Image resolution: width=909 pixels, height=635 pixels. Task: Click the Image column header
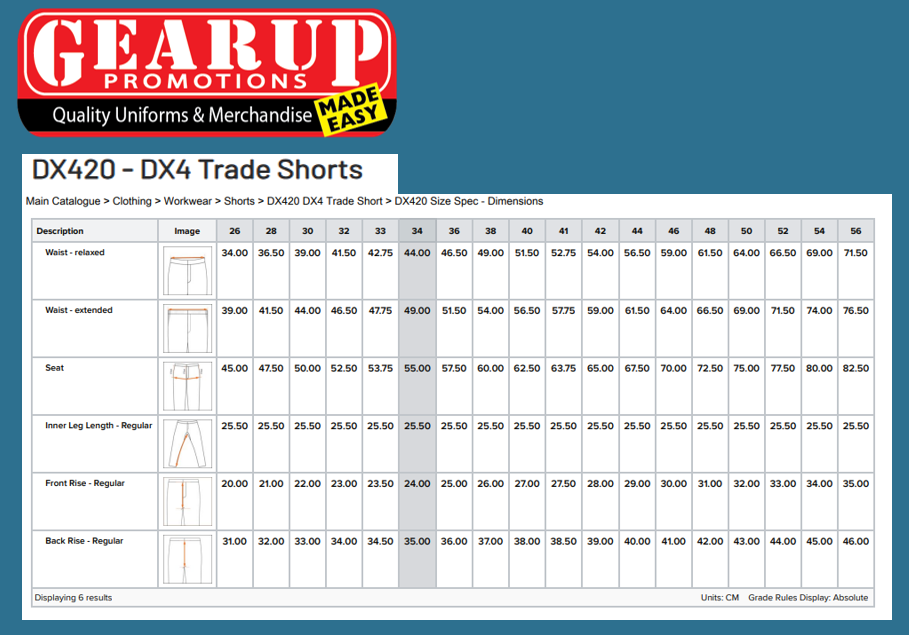pos(187,231)
